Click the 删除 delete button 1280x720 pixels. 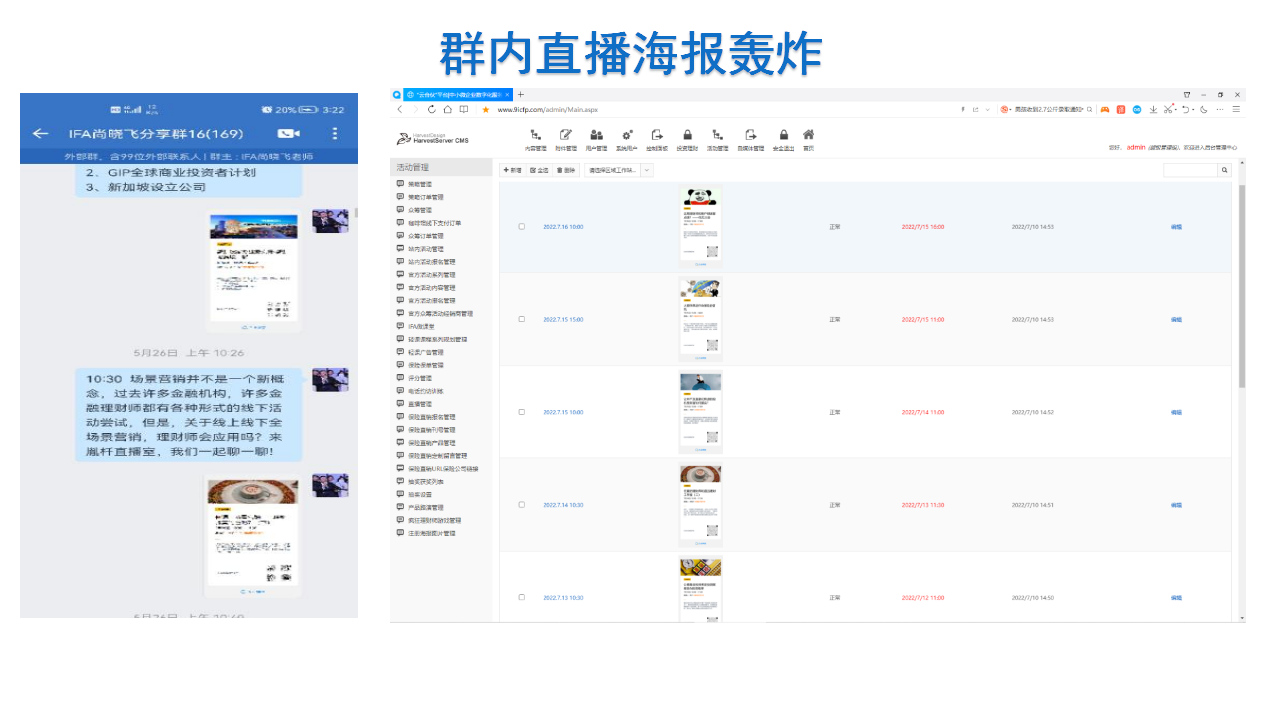[566, 171]
